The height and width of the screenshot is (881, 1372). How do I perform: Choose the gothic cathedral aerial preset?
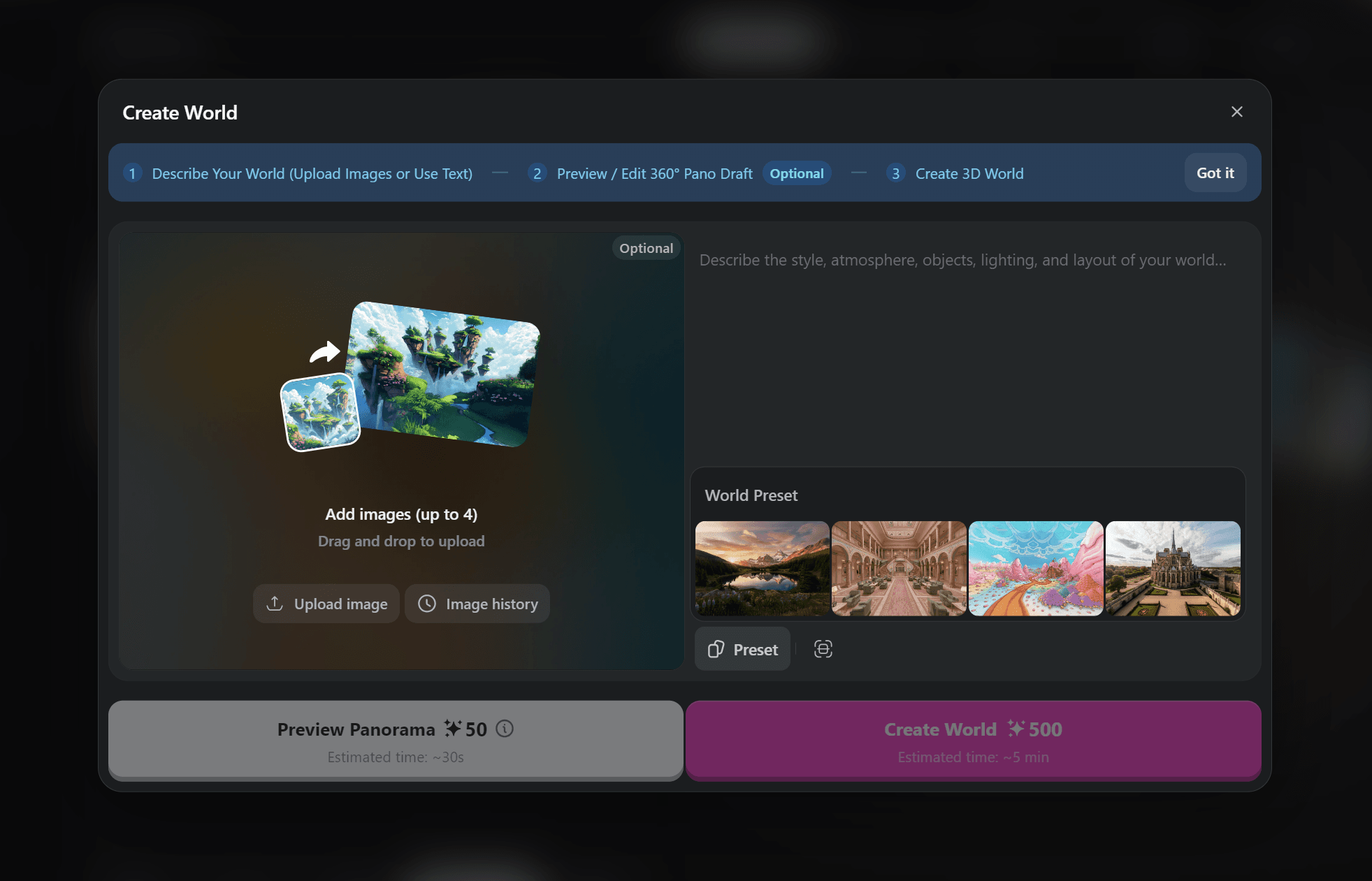pyautogui.click(x=1173, y=569)
